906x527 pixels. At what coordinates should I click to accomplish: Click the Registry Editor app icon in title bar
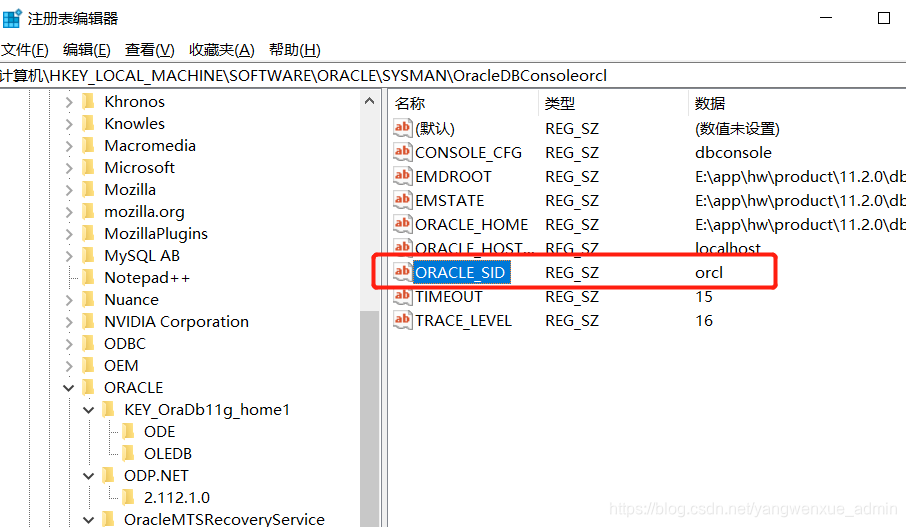point(12,18)
